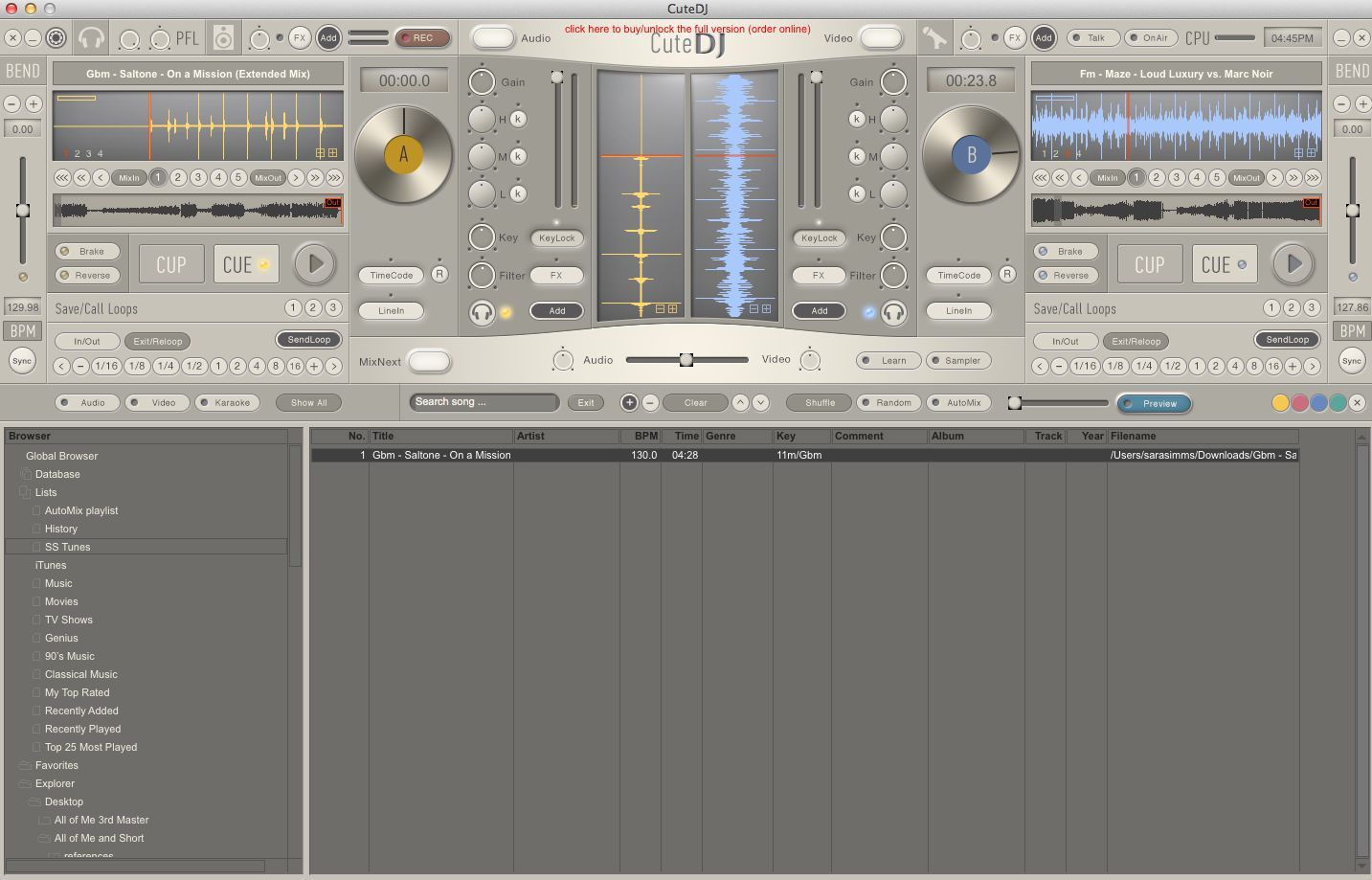Open All of Me 3rd Master folder
1372x880 pixels.
click(101, 820)
